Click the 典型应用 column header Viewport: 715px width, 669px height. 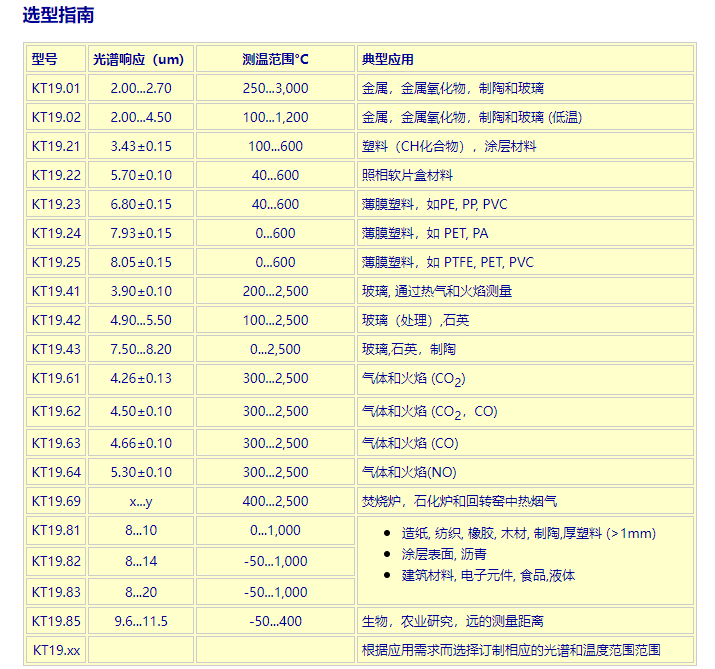[388, 59]
